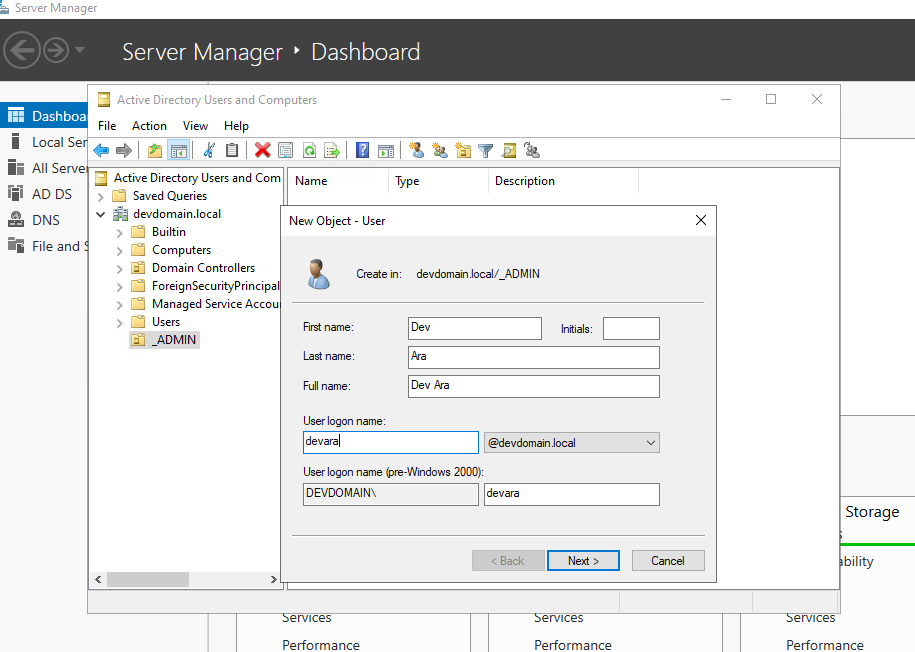Maximize the Active Directory Users and Computers window
The width and height of the screenshot is (915, 652).
click(x=771, y=99)
